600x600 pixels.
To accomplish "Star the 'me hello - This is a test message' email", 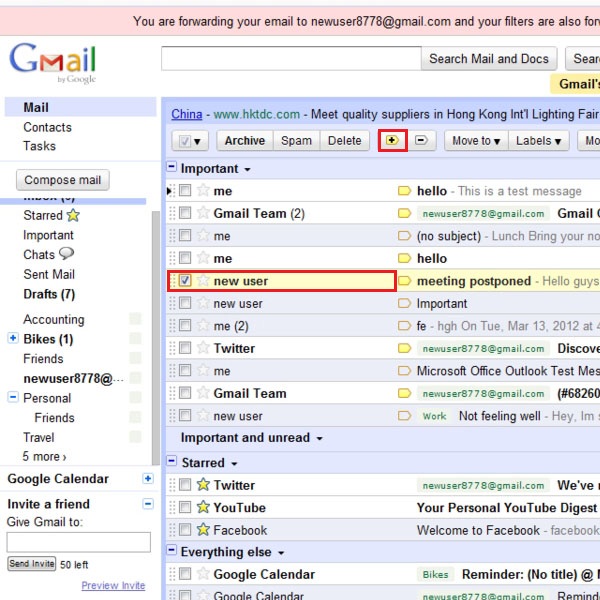I will [203, 190].
